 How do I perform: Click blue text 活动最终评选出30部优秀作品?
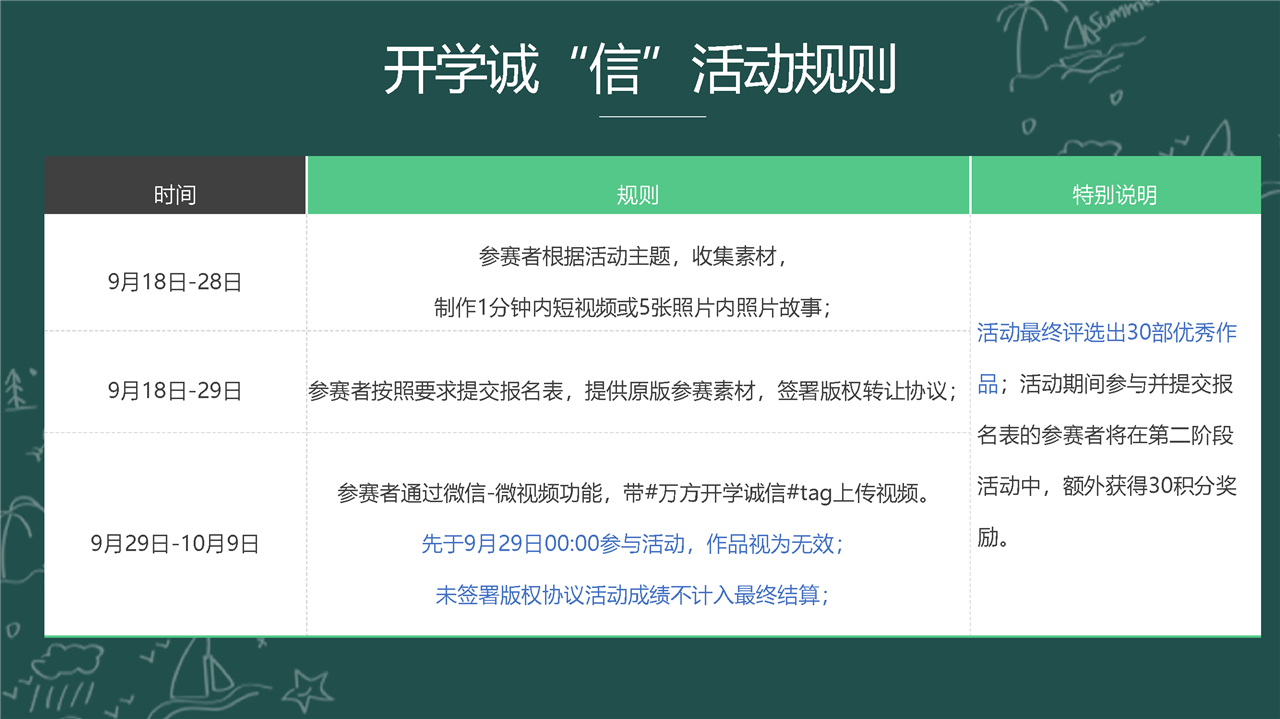click(x=1106, y=334)
